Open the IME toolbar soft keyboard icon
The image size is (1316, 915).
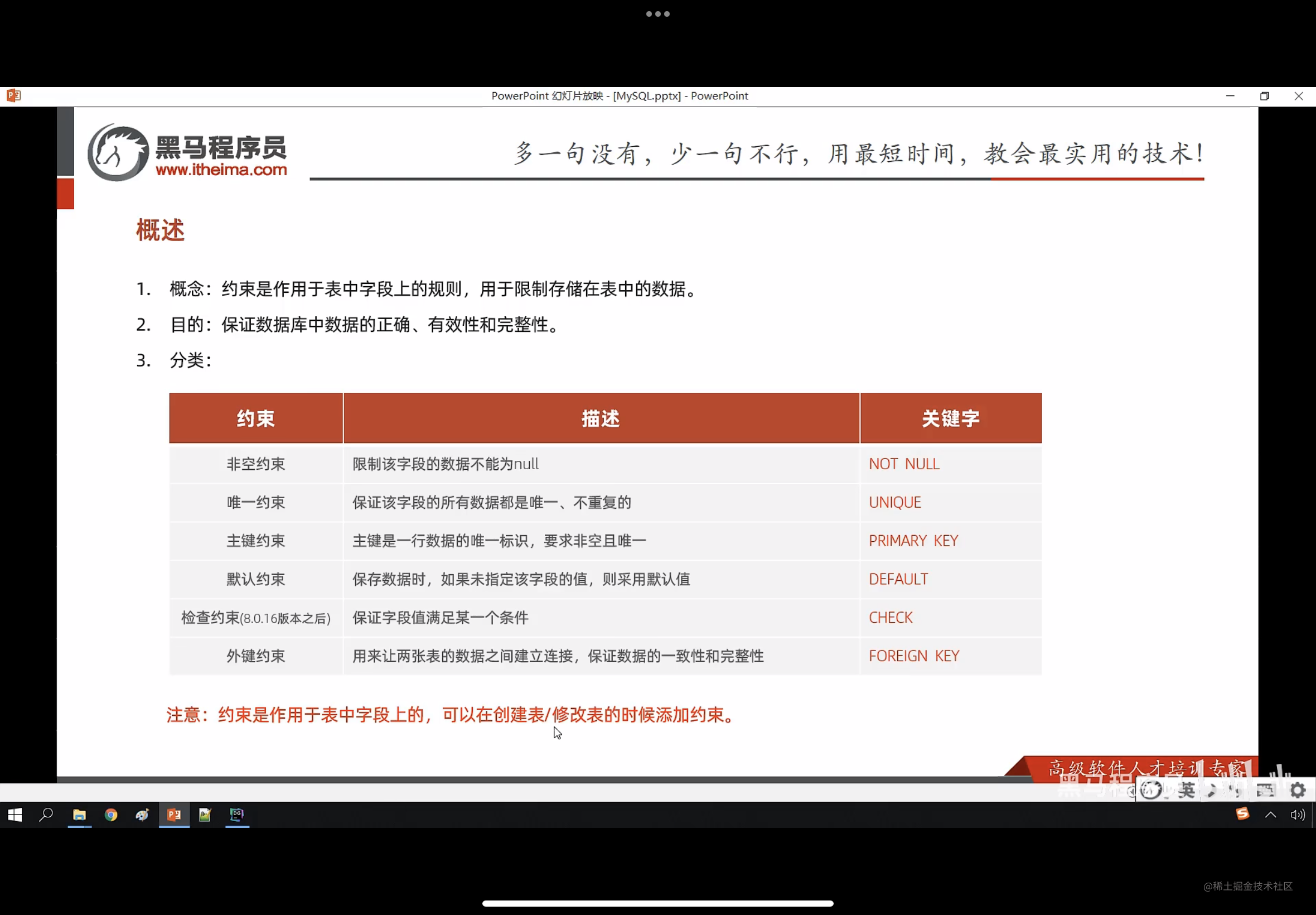click(1265, 791)
